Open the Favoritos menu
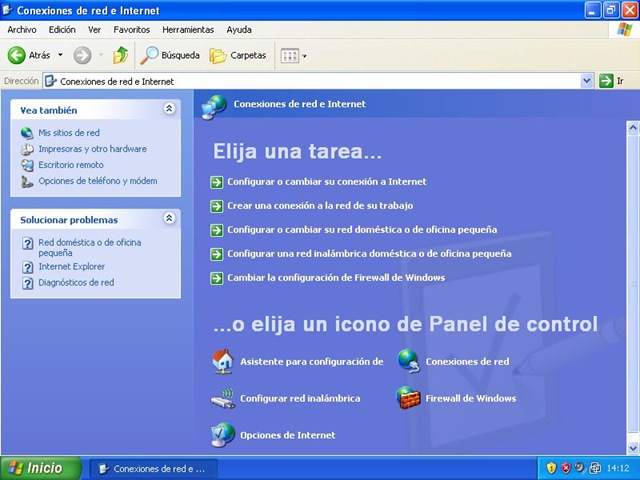The height and width of the screenshot is (480, 640). 131,30
